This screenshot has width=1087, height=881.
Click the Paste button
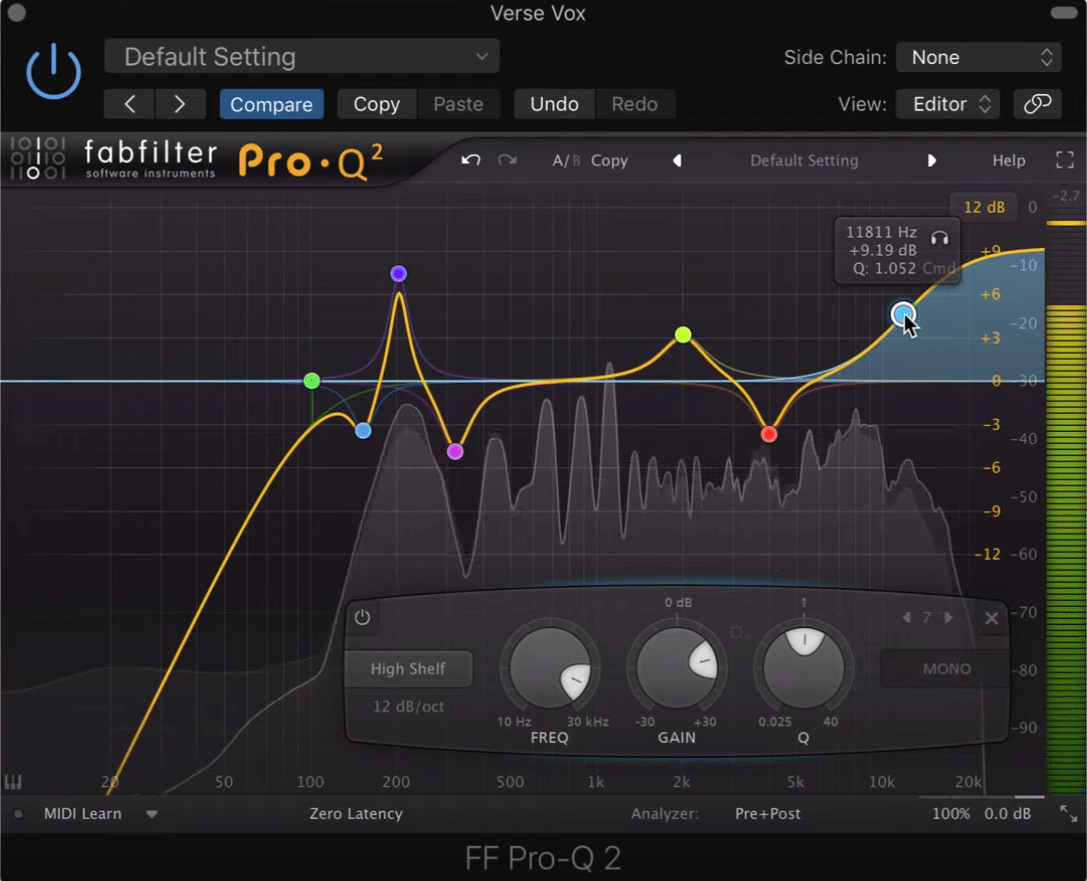point(458,104)
